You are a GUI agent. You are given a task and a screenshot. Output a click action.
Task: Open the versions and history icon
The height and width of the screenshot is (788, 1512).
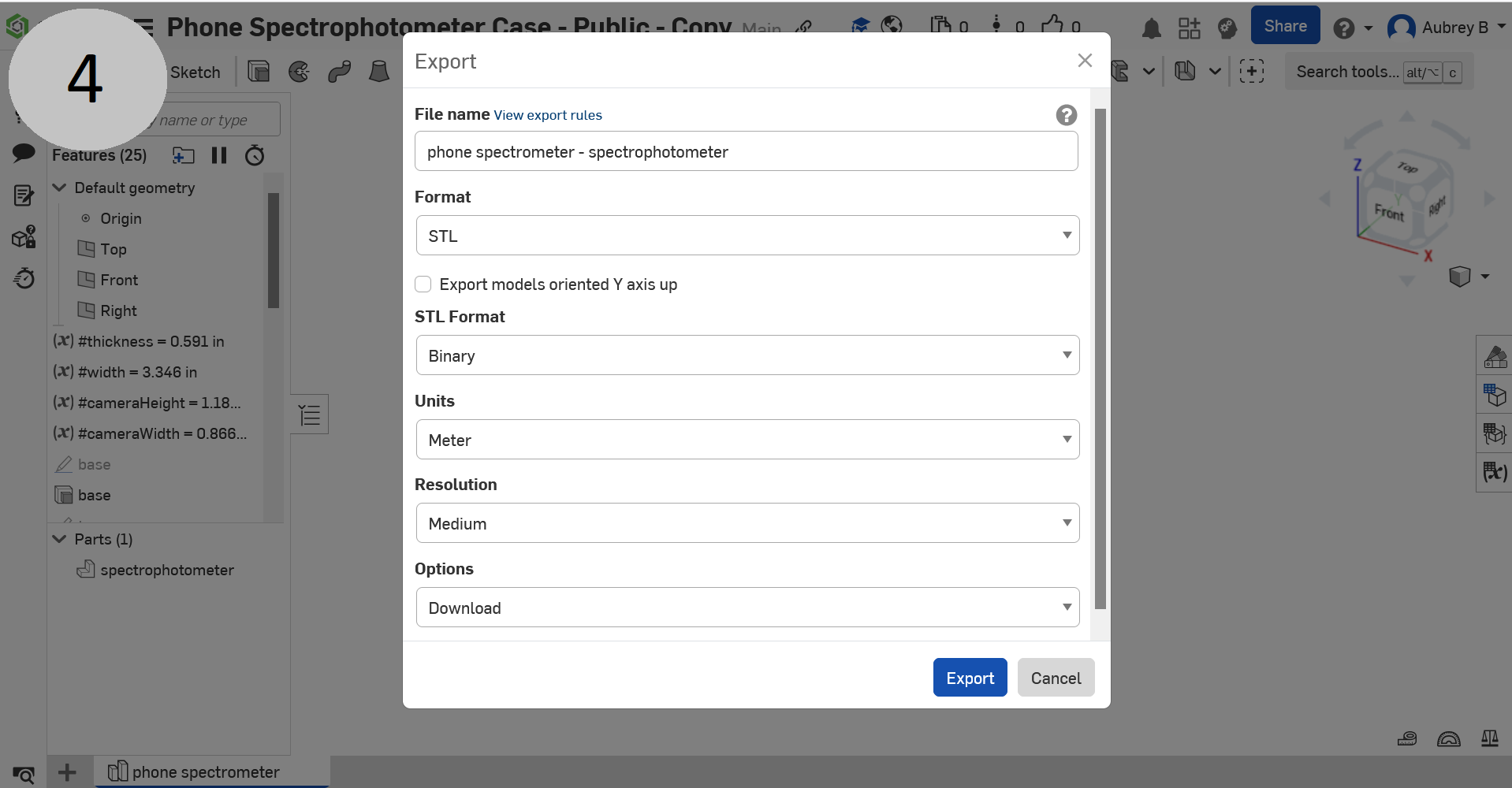996,26
